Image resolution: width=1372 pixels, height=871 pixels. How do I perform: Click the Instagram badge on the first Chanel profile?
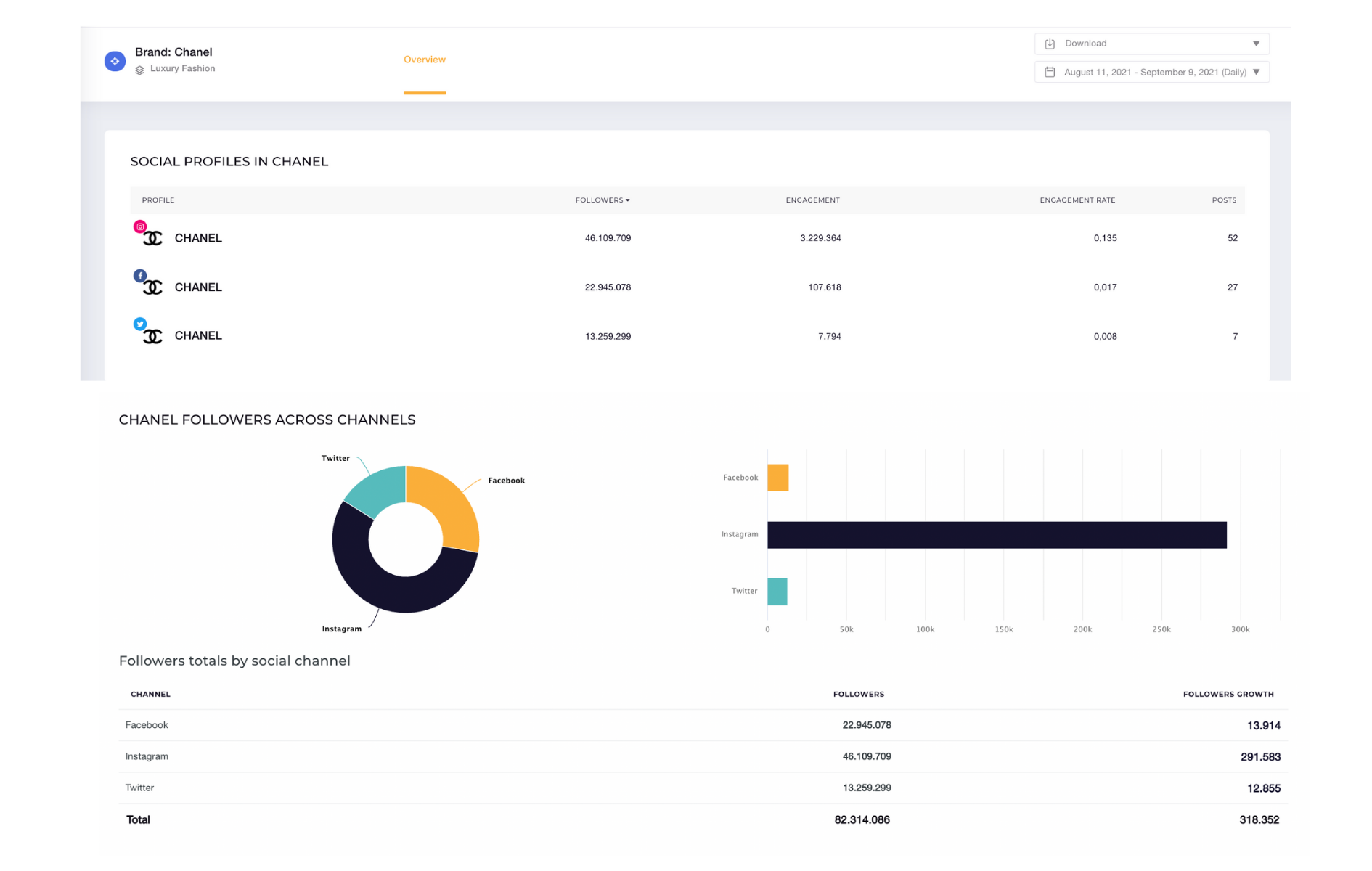140,226
